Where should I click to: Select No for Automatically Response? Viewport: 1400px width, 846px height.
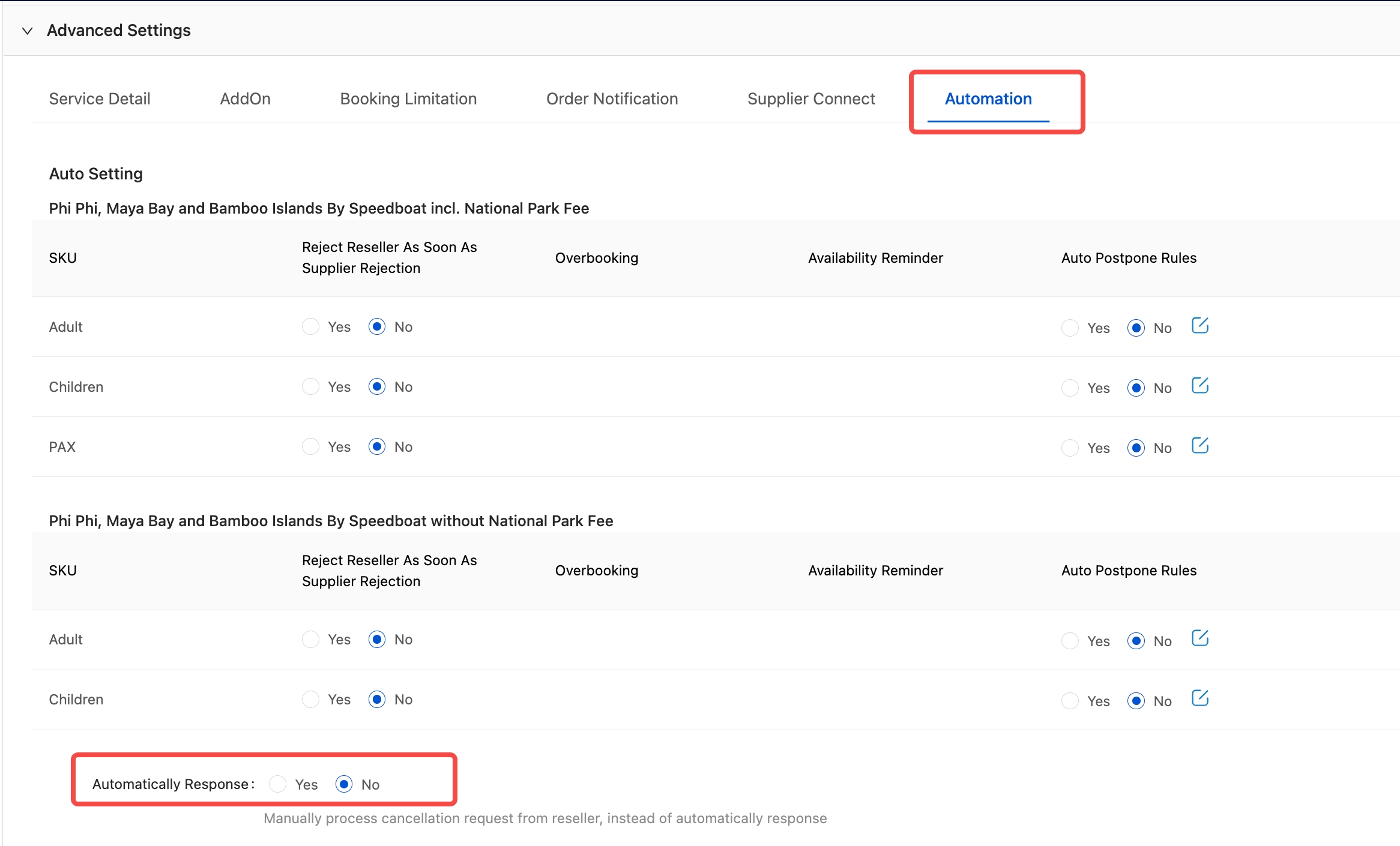tap(344, 784)
